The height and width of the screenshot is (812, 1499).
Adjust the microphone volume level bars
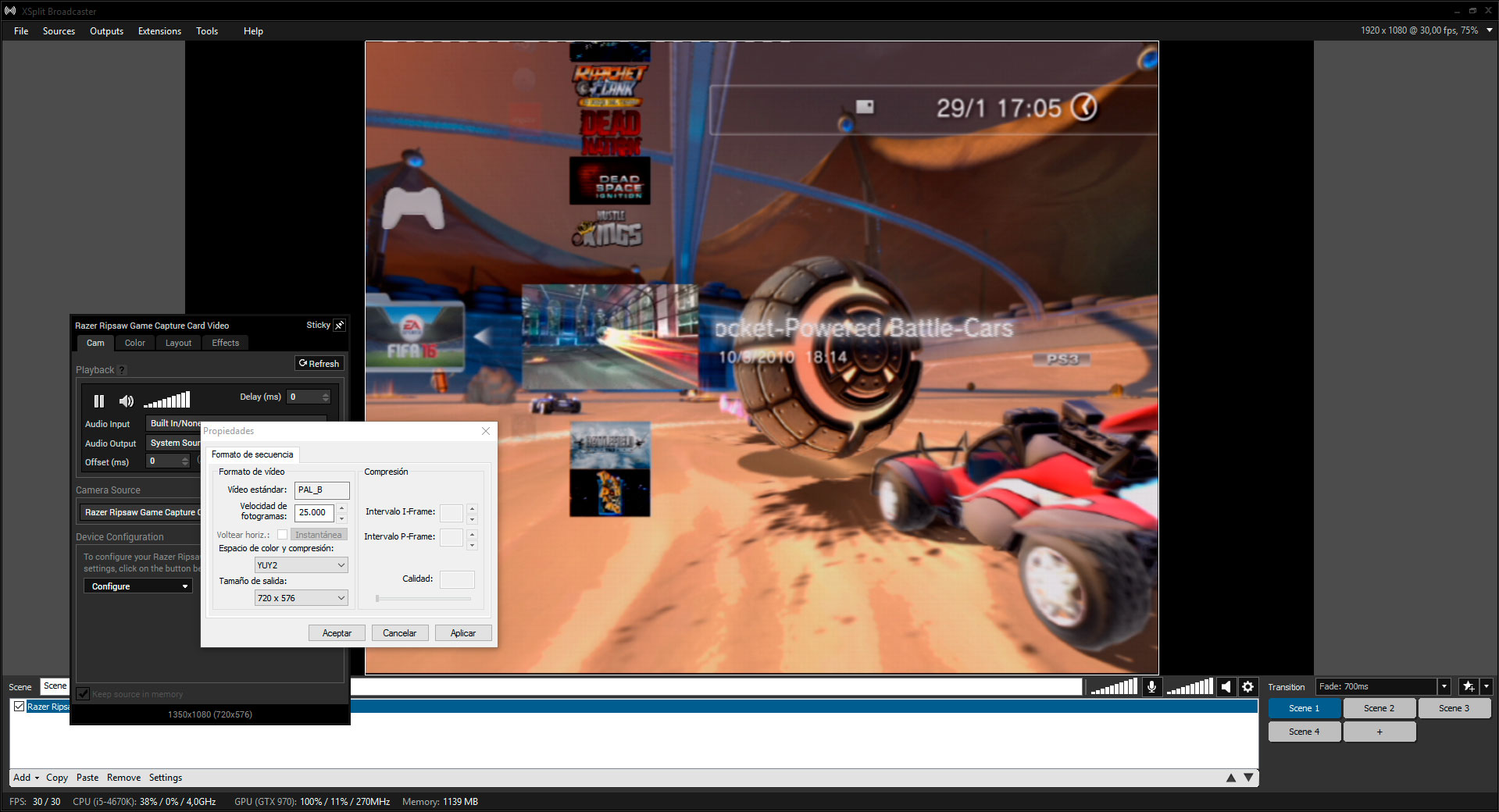(1114, 686)
